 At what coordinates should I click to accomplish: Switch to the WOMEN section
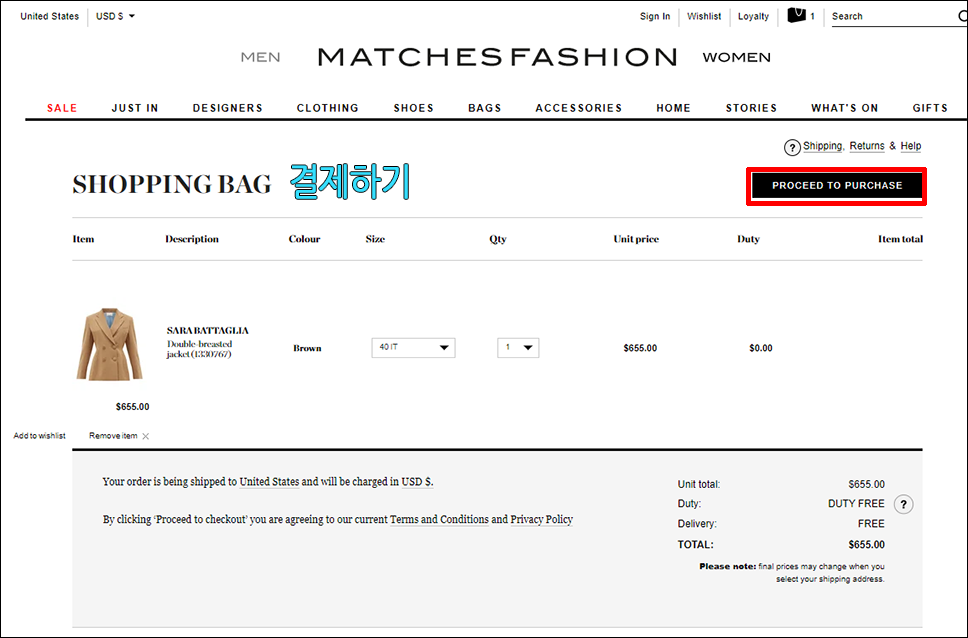[736, 57]
